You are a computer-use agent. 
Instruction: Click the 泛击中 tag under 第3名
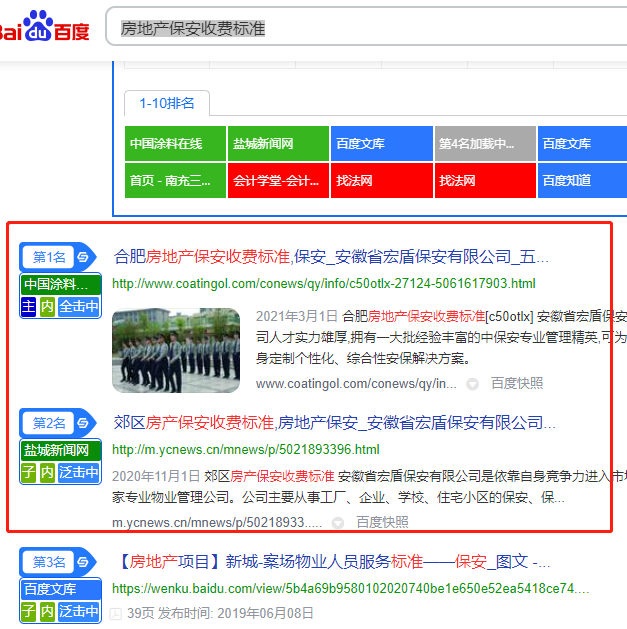79,611
